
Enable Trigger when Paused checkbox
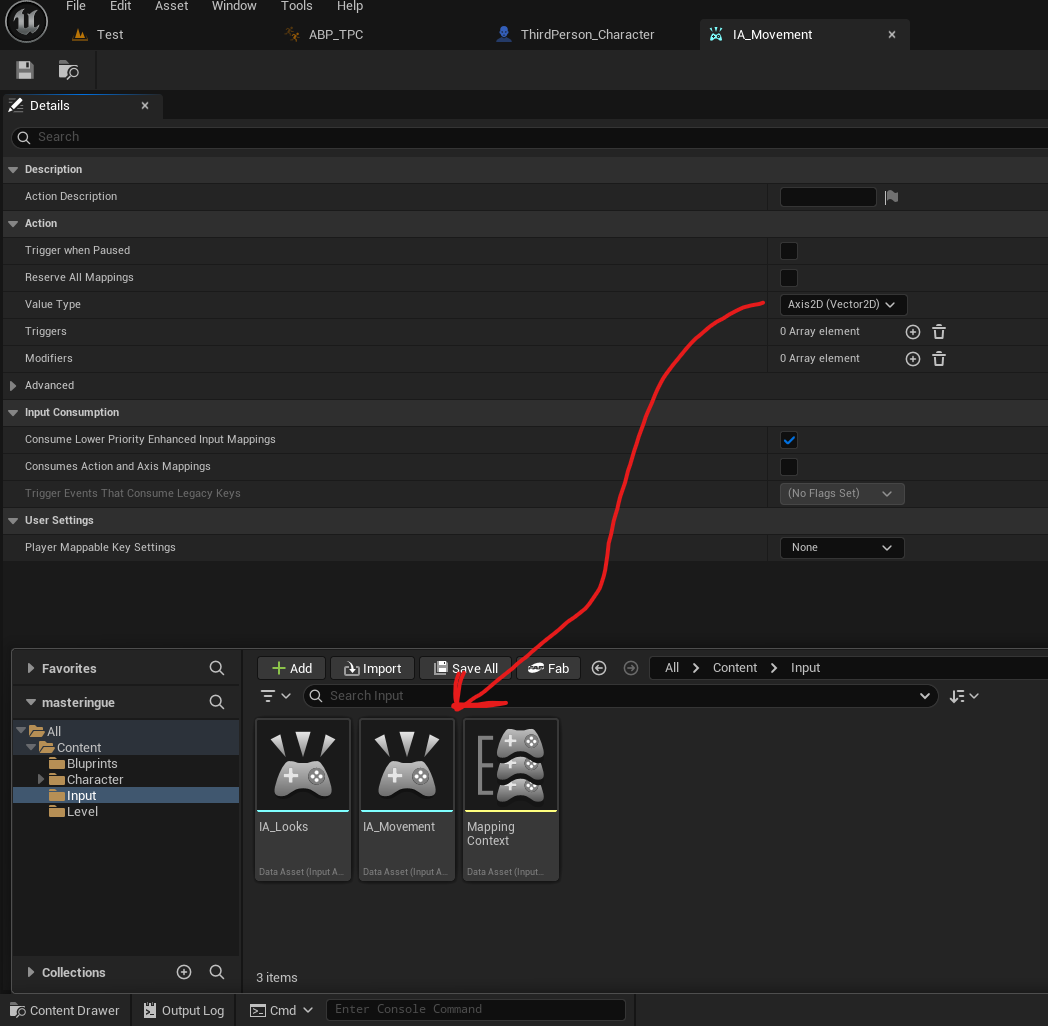coord(789,251)
